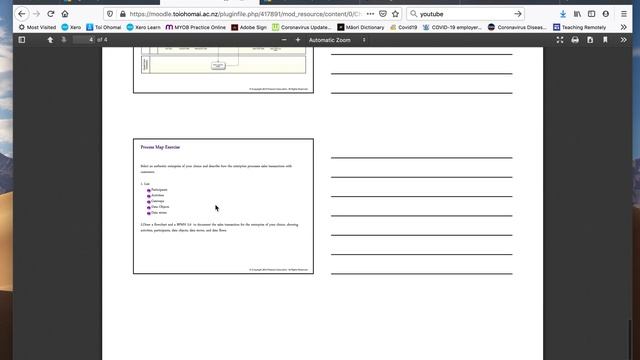Show more bookmarks with the chevron
This screenshot has height=360, width=640.
[623, 27]
